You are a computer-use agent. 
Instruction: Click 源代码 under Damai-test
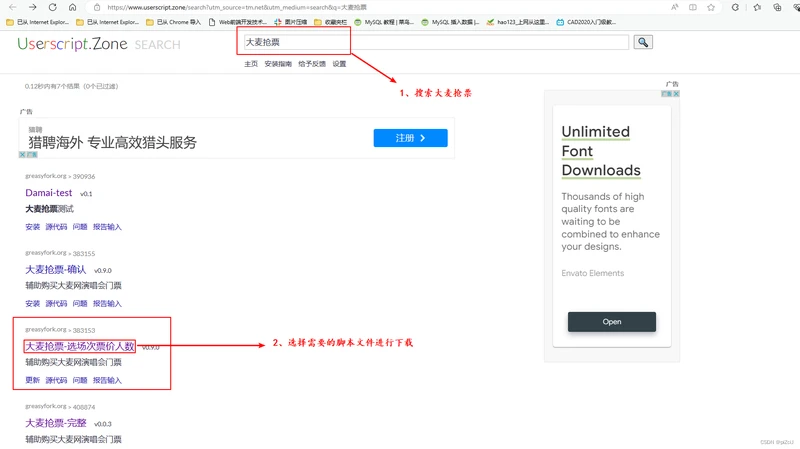pos(56,227)
